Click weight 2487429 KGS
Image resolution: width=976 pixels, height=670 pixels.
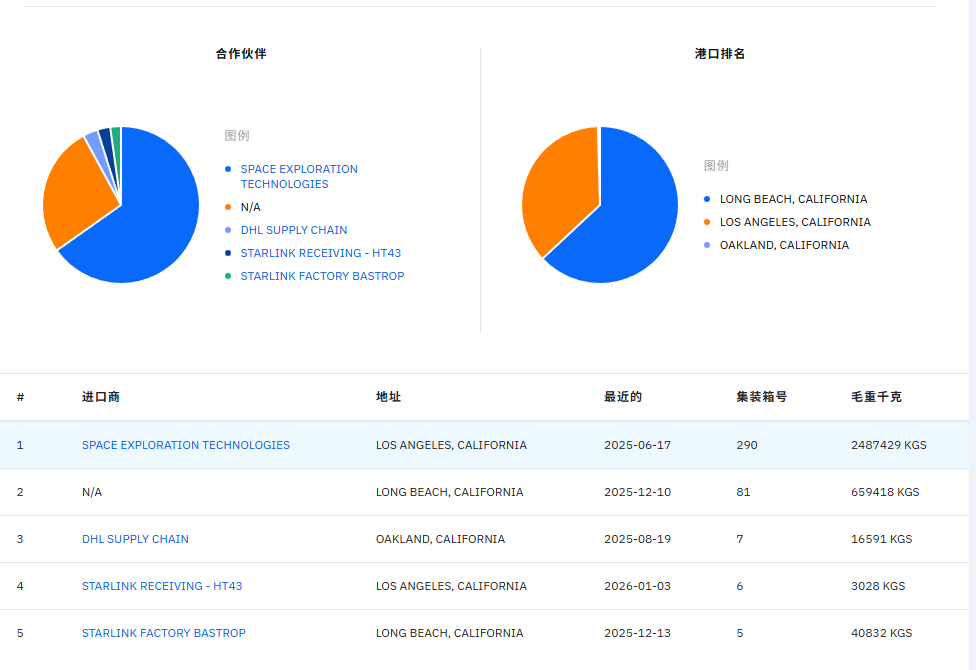point(889,445)
